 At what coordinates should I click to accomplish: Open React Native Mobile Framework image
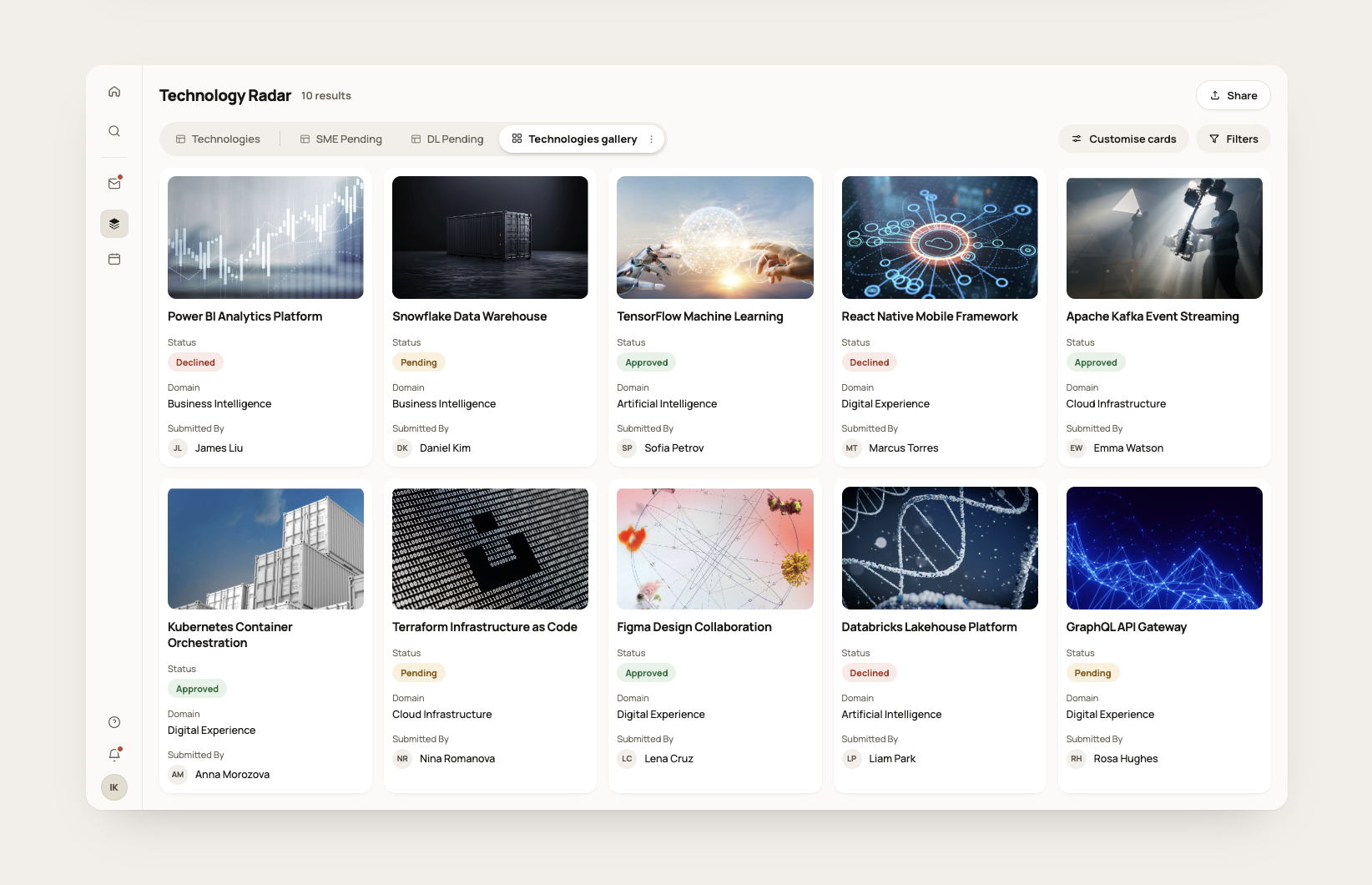940,237
